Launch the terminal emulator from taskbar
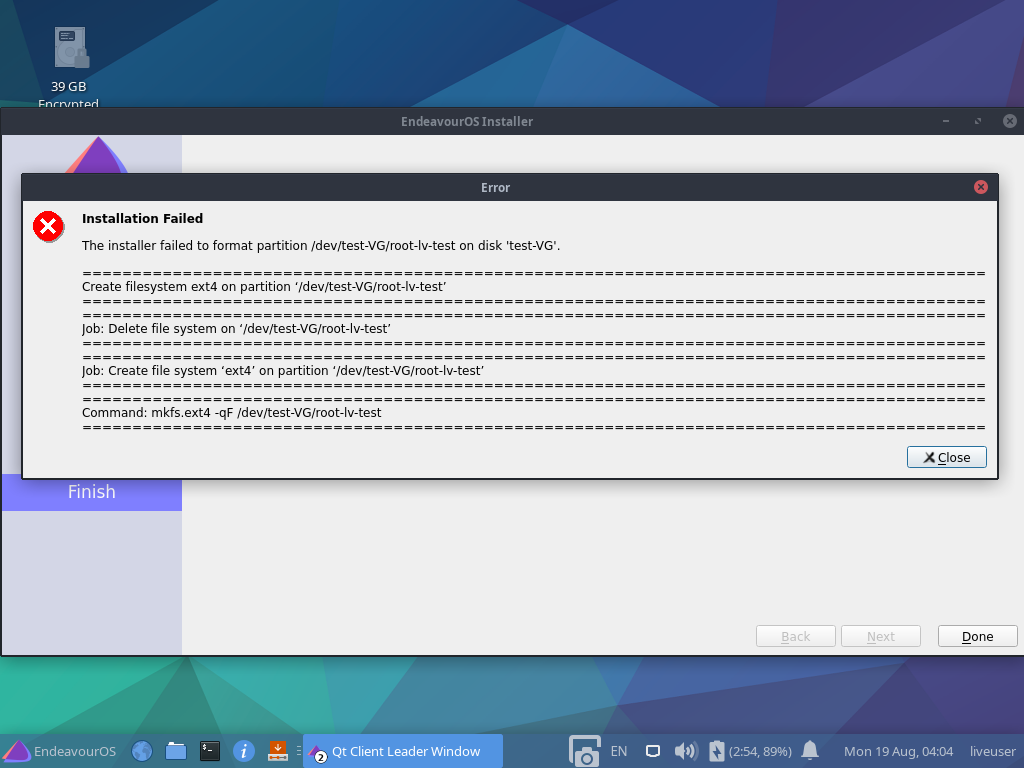 coord(210,751)
